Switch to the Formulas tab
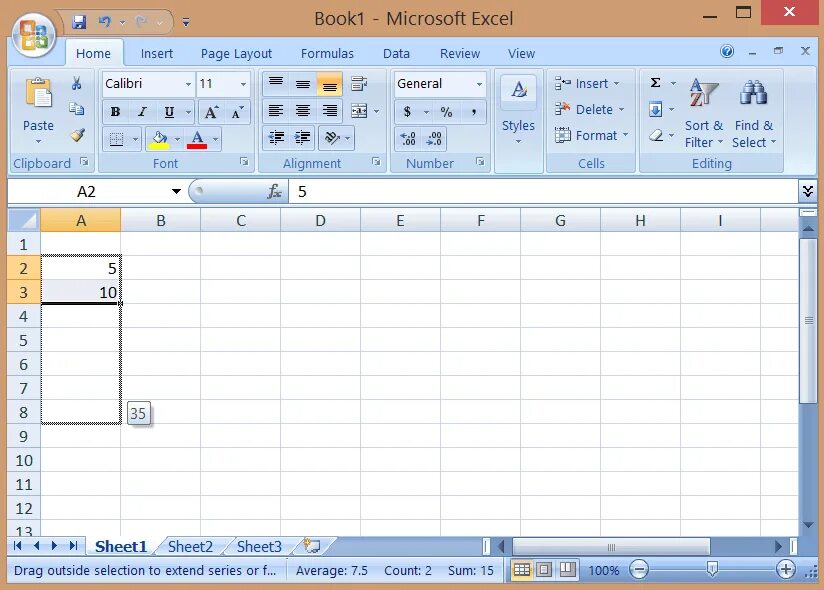The width and height of the screenshot is (824, 590). click(x=327, y=54)
